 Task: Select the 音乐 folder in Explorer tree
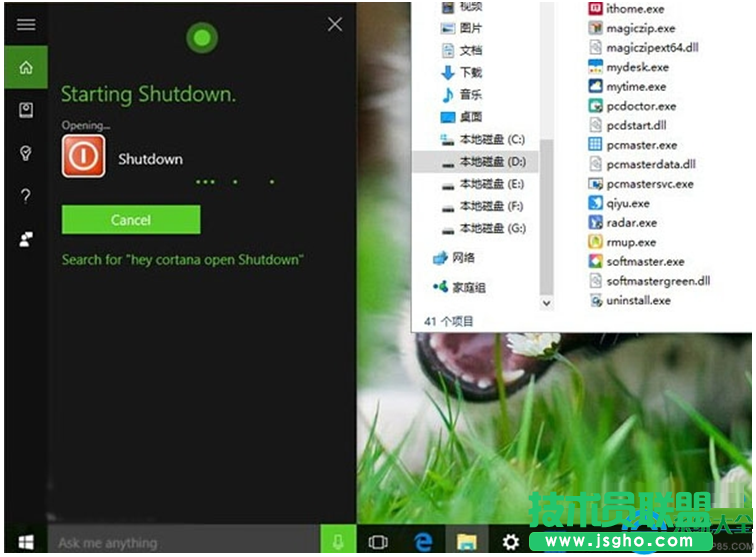[462, 95]
